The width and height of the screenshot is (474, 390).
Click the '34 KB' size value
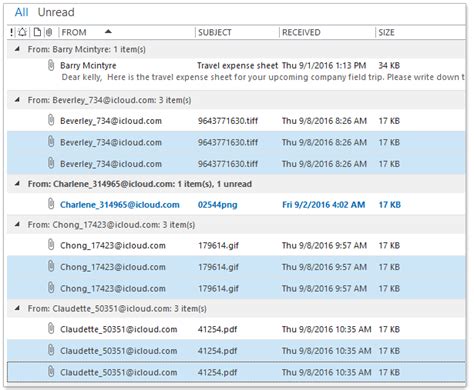coord(389,66)
